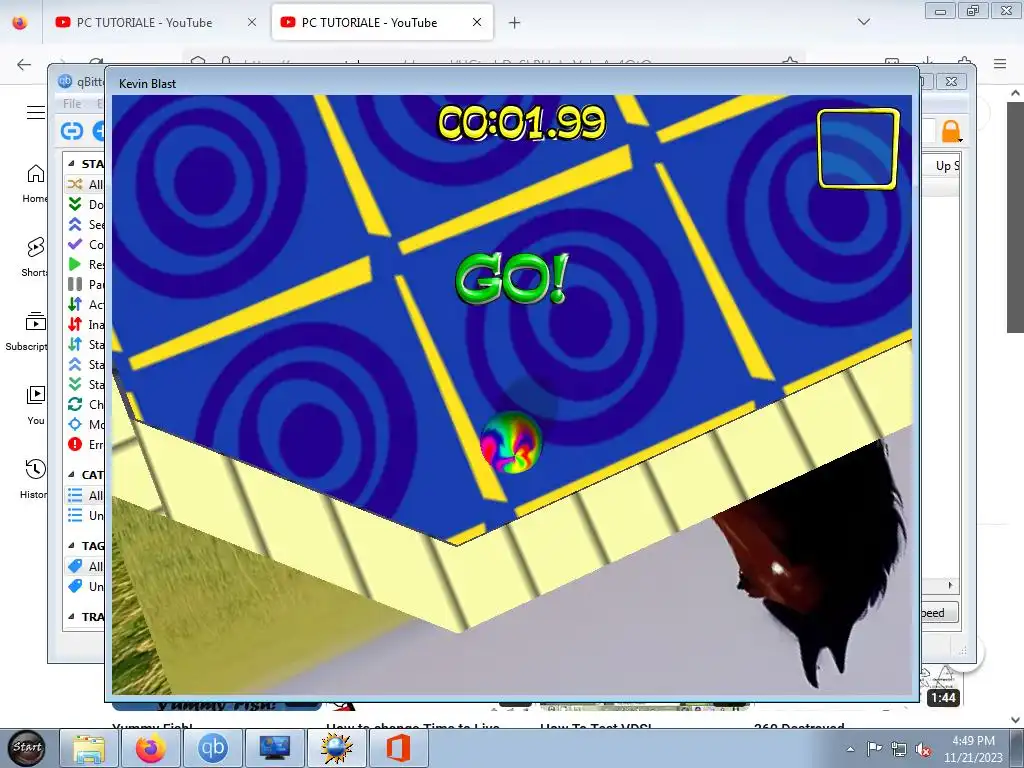Screen dimensions: 1024x768
Task: Select Inactive filter with red arrows
Action: (x=85, y=325)
